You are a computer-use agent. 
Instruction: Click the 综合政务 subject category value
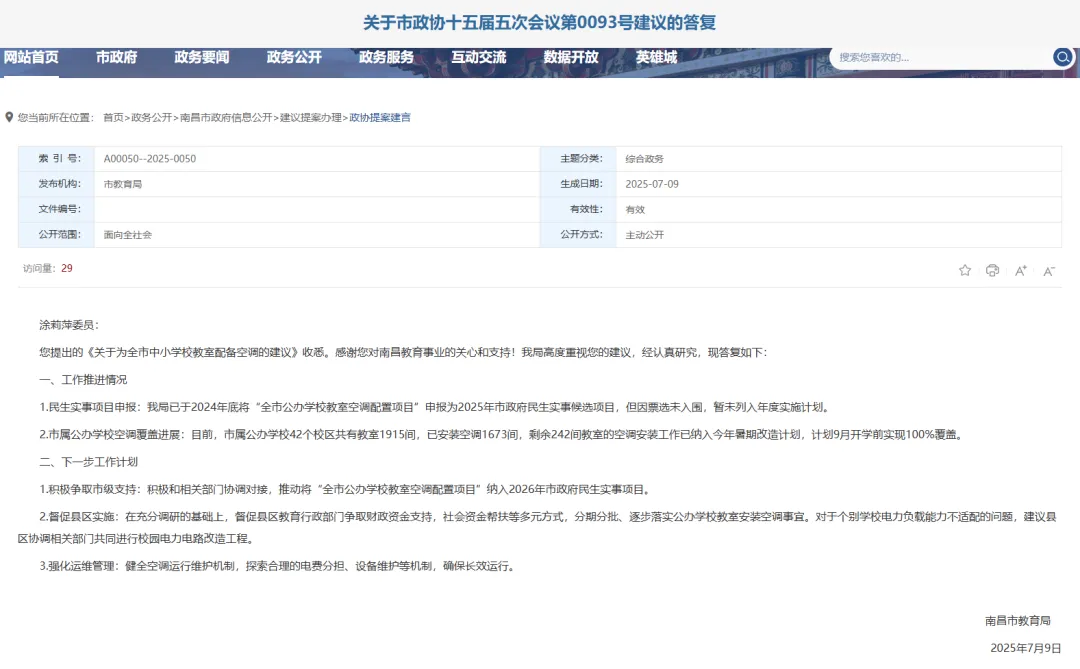644,159
